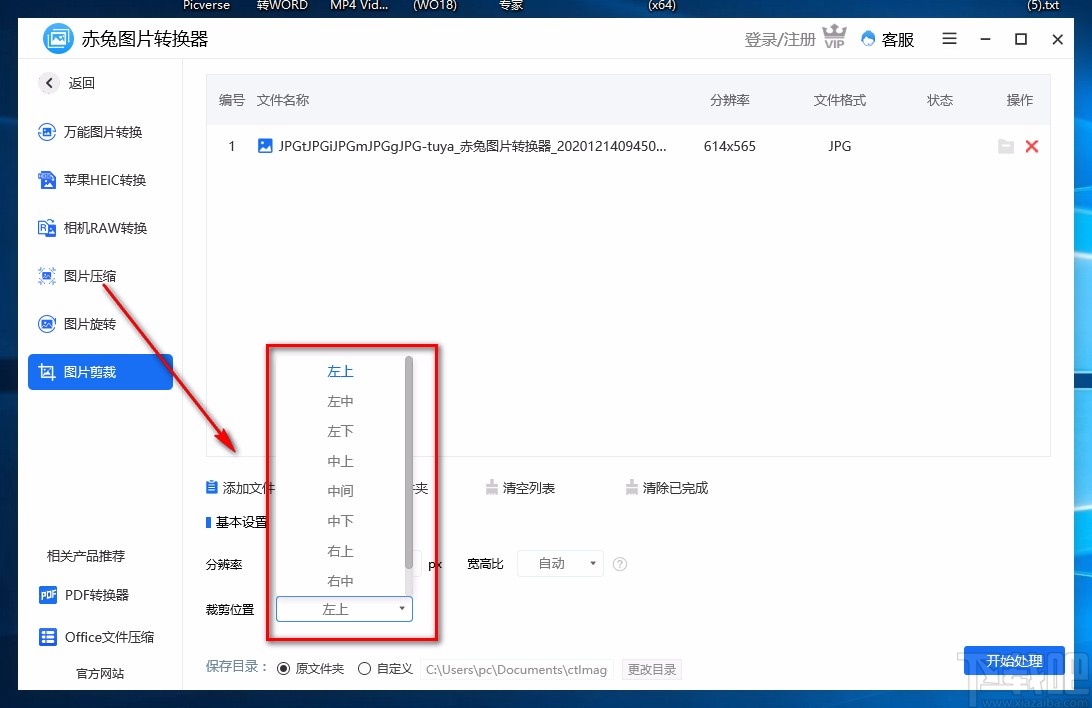Open the PDF转换器 from related products

tap(95, 596)
